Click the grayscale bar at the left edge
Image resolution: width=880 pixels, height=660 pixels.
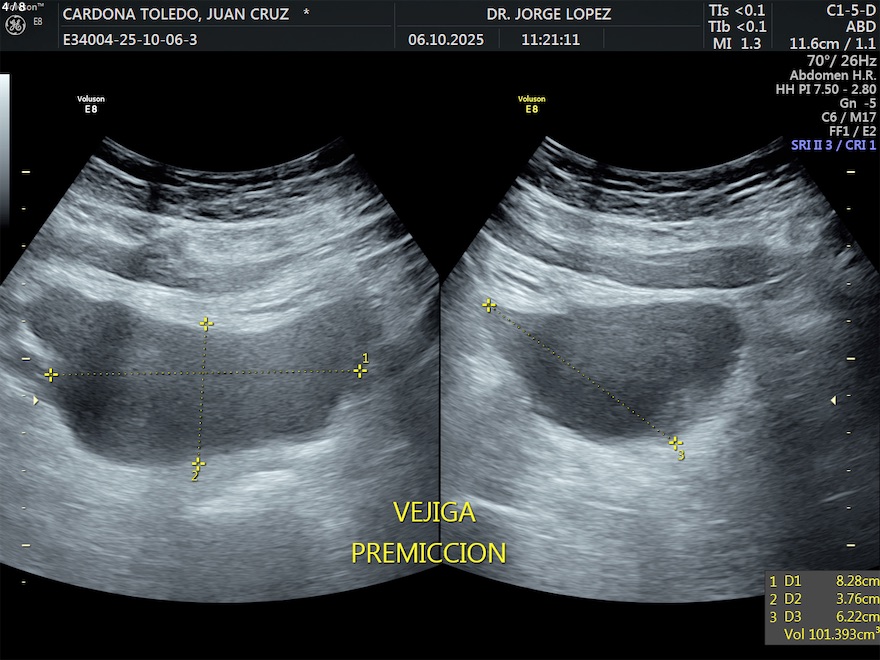click(4, 150)
